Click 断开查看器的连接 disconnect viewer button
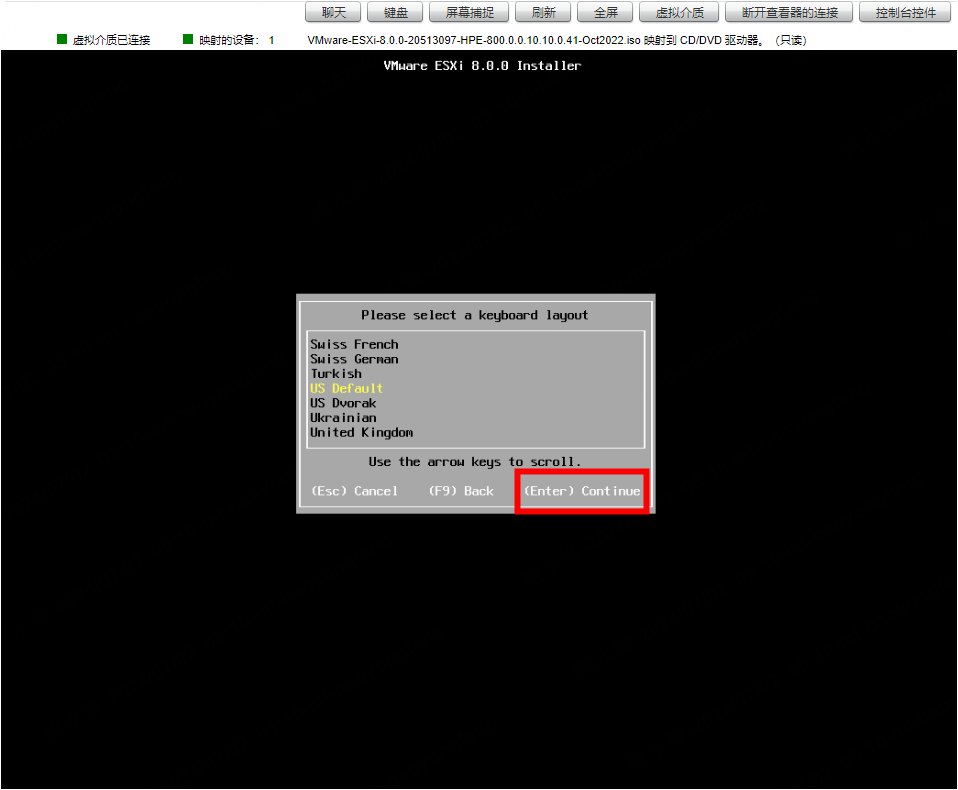958x790 pixels. [789, 12]
